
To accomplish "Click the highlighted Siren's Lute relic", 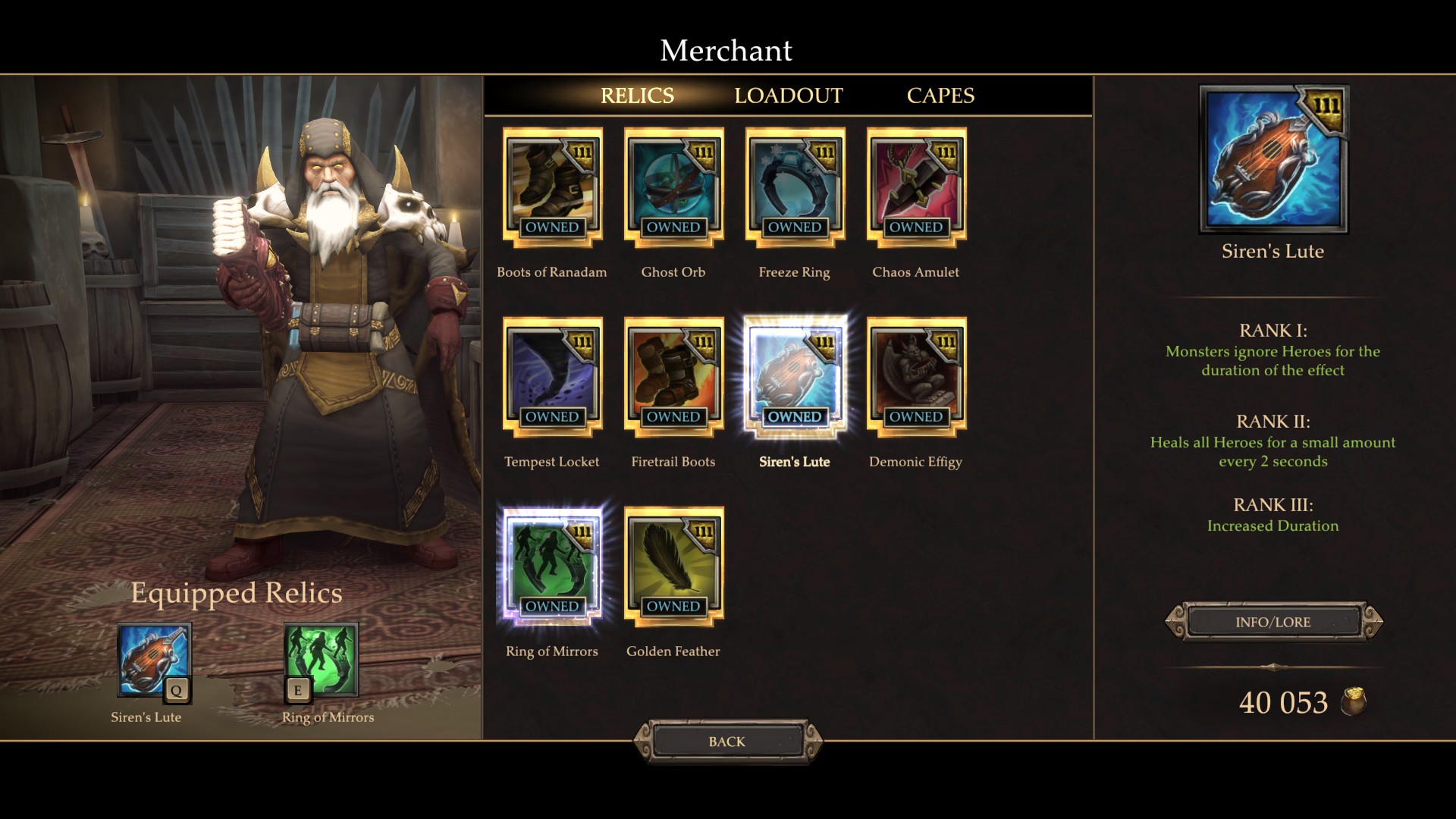I will (795, 377).
